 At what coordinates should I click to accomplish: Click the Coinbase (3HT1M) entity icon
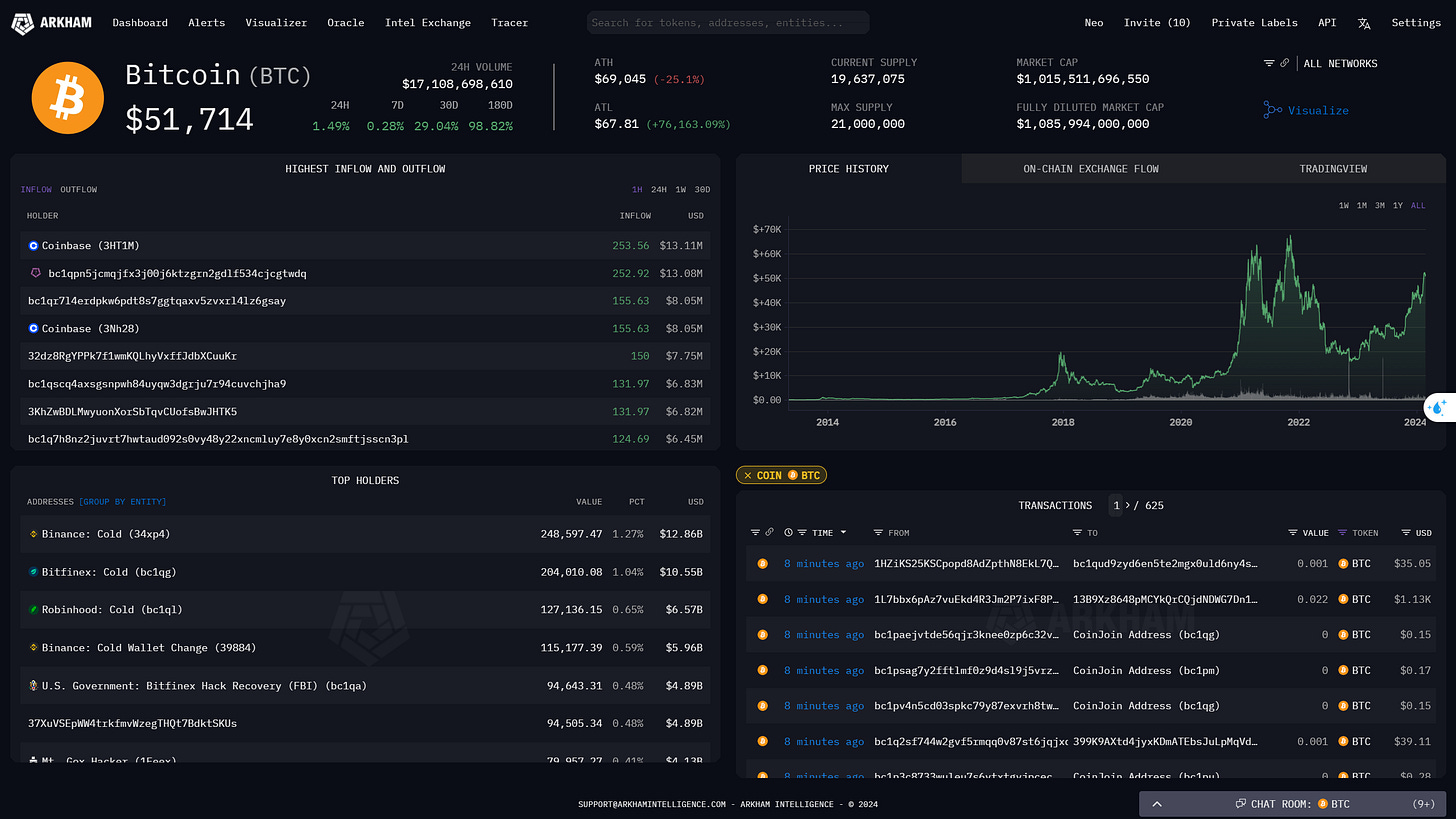(x=33, y=245)
